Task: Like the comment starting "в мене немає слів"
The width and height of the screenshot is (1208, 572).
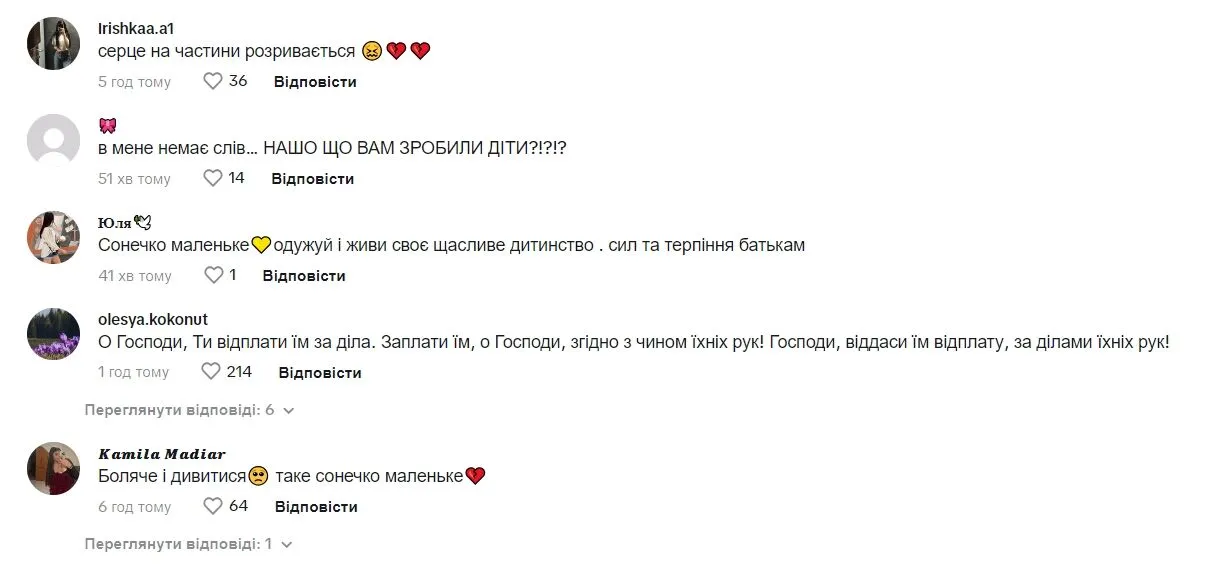Action: 213,178
